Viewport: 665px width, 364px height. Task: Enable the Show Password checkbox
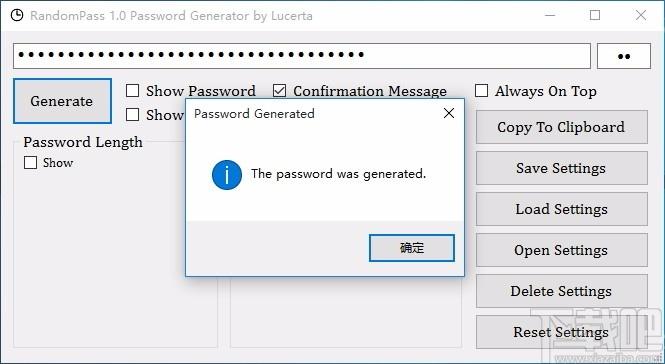pos(133,91)
